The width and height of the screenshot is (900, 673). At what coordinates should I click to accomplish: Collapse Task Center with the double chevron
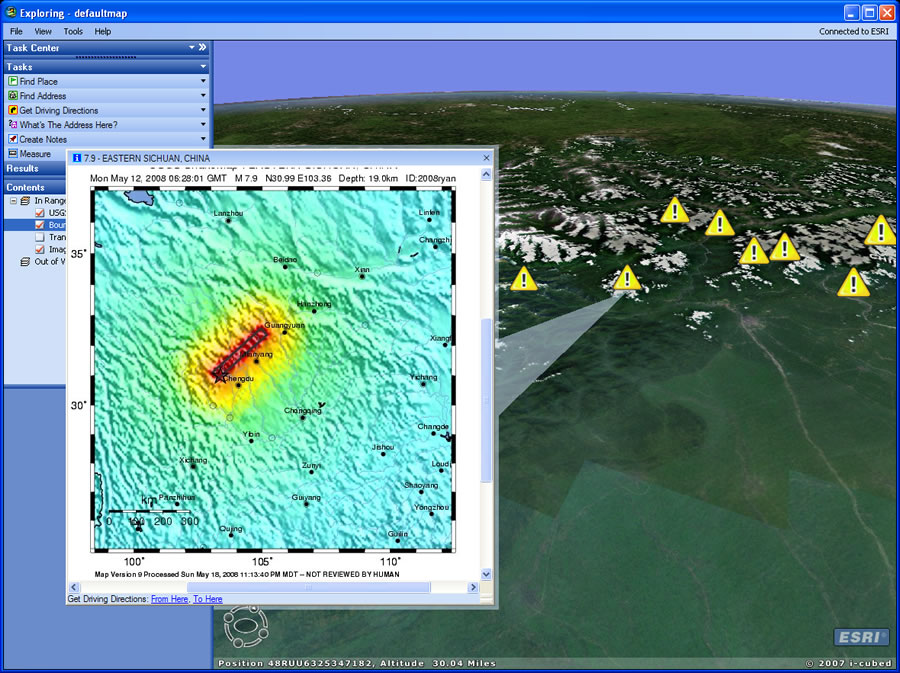click(202, 48)
